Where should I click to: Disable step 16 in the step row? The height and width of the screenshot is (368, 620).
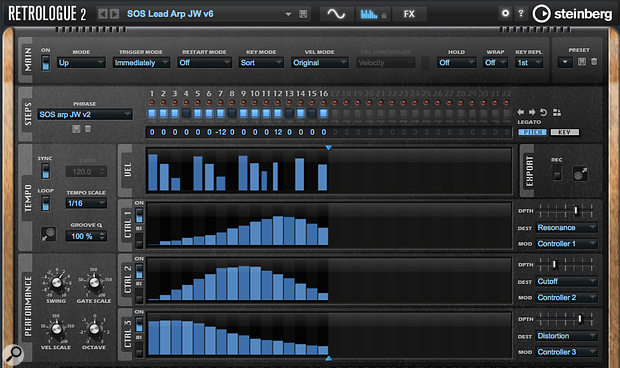click(323, 113)
